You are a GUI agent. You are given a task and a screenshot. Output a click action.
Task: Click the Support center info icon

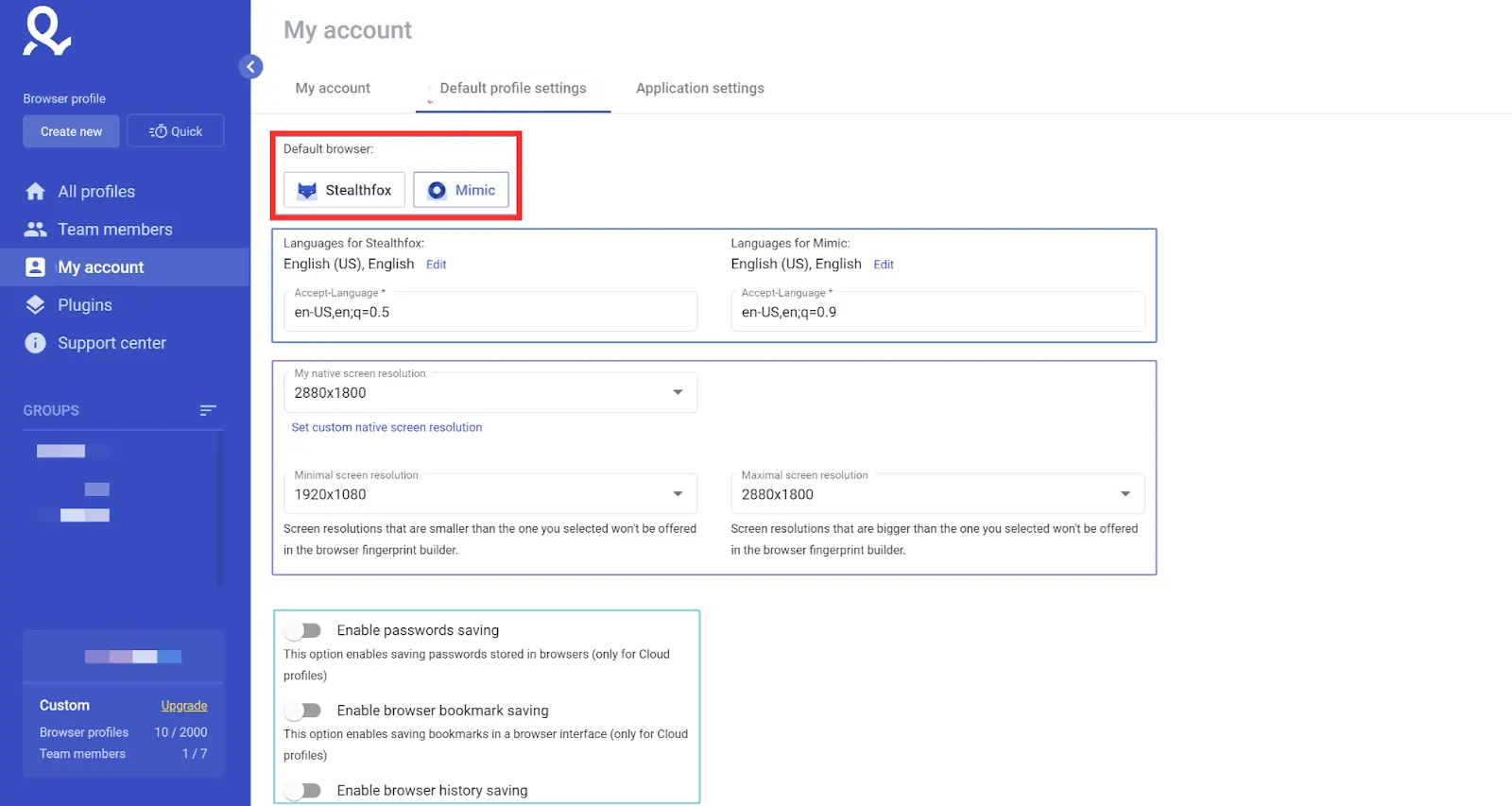click(x=35, y=343)
